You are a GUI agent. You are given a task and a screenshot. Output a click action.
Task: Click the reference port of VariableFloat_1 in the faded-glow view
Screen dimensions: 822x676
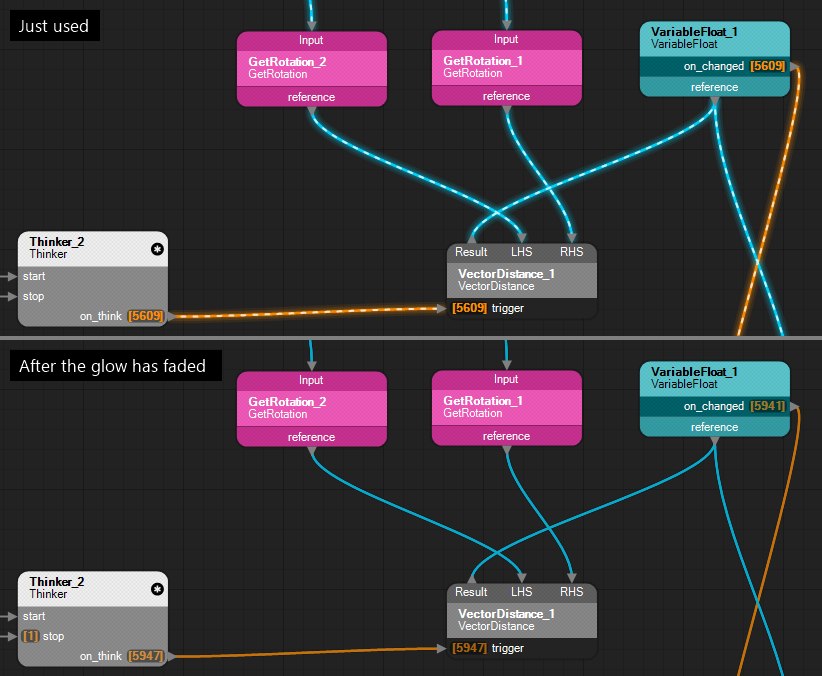(x=715, y=426)
